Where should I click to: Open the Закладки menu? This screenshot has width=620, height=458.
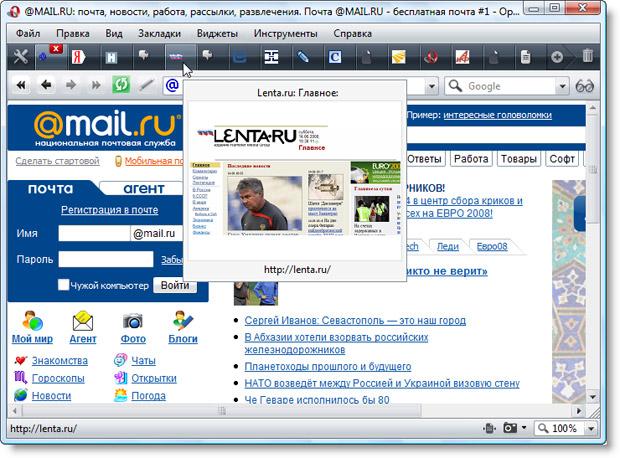[x=159, y=34]
